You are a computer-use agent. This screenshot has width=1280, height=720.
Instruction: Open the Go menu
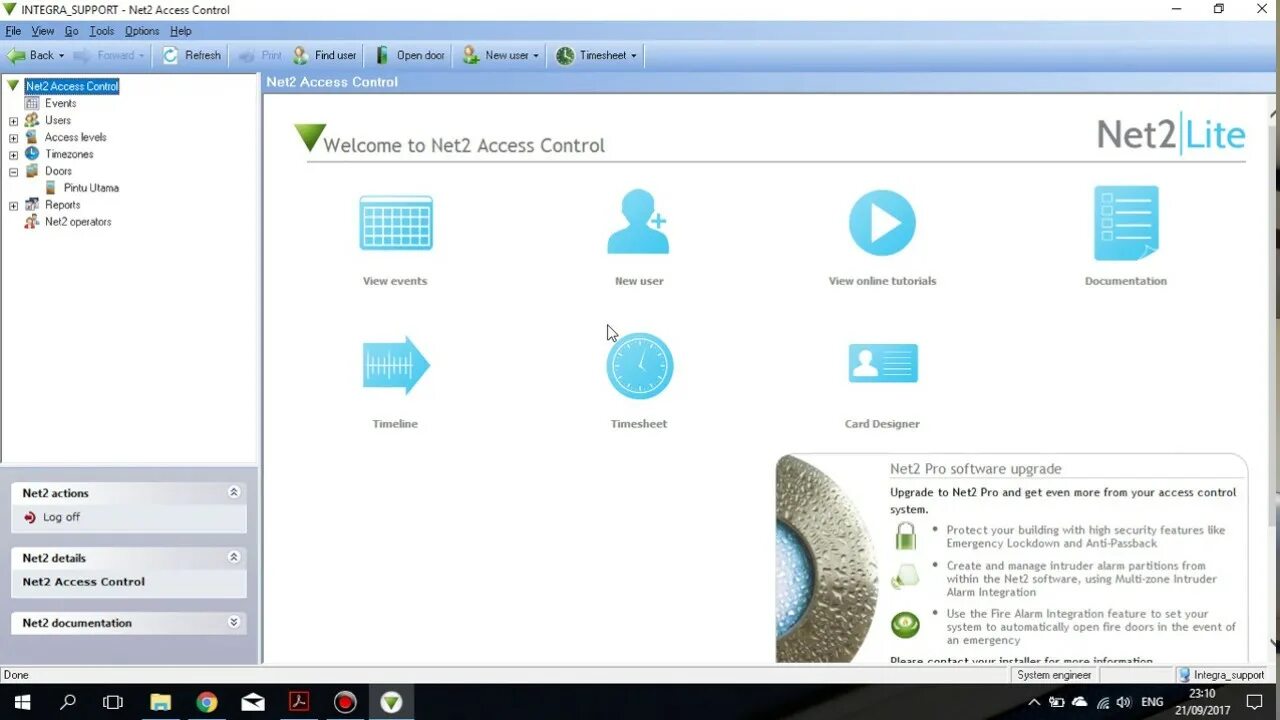click(72, 31)
